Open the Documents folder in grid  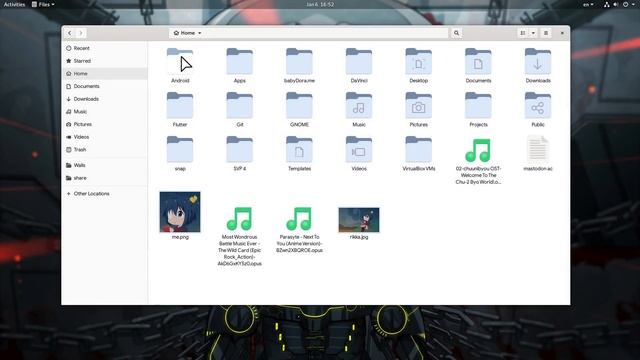[x=478, y=62]
